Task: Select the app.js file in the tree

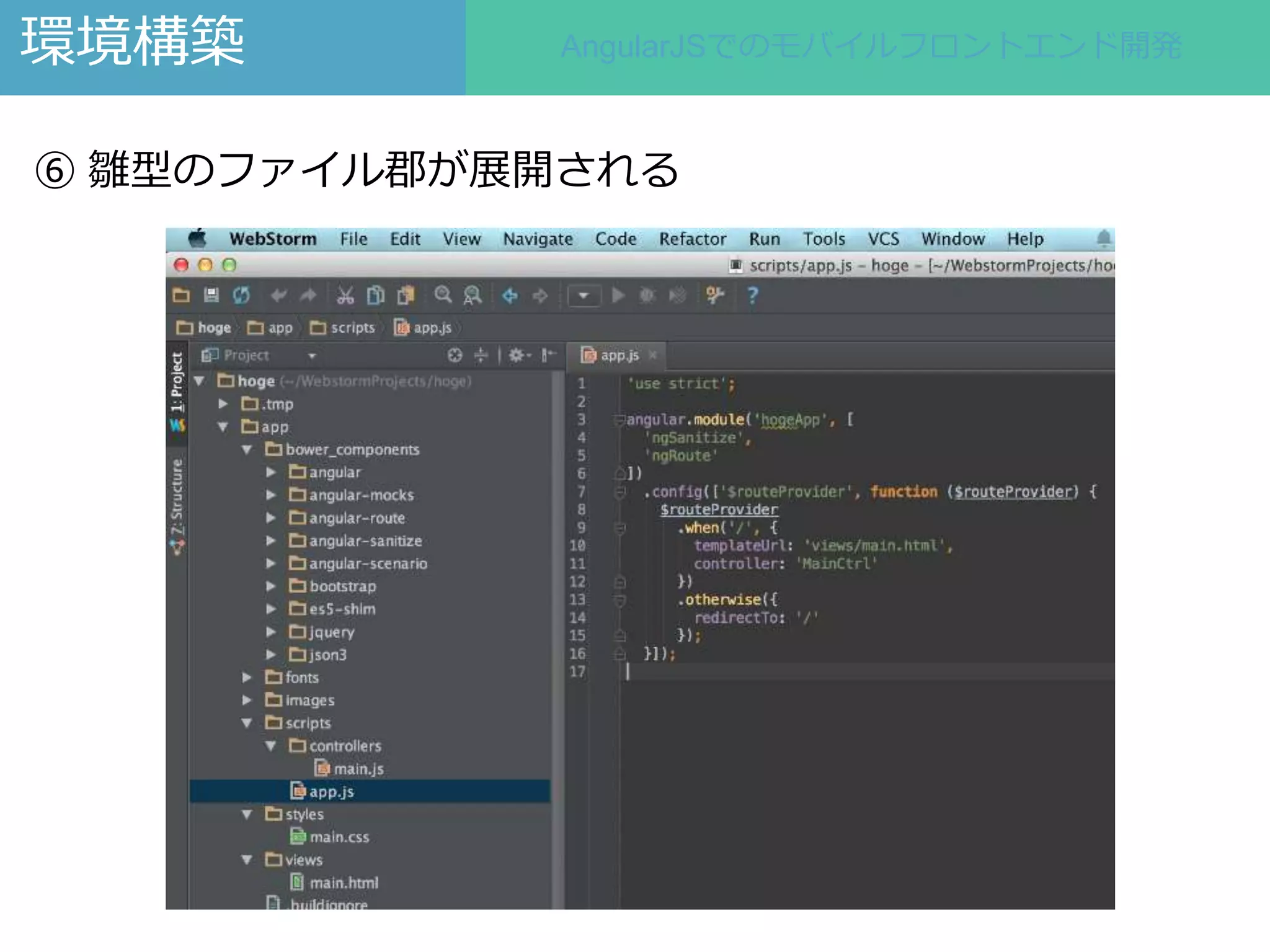Action: tap(370, 791)
